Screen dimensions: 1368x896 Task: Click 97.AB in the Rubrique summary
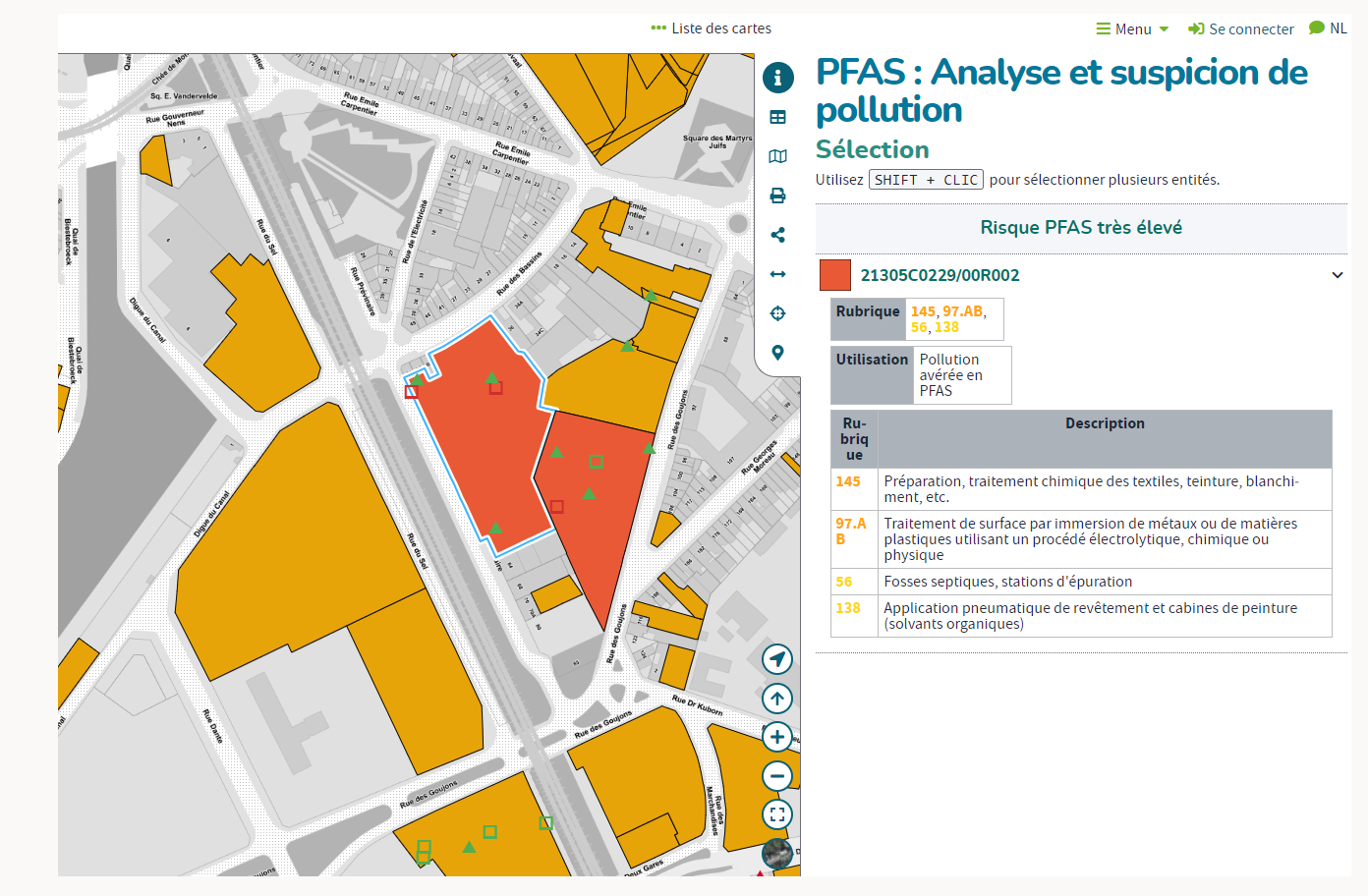click(x=963, y=311)
